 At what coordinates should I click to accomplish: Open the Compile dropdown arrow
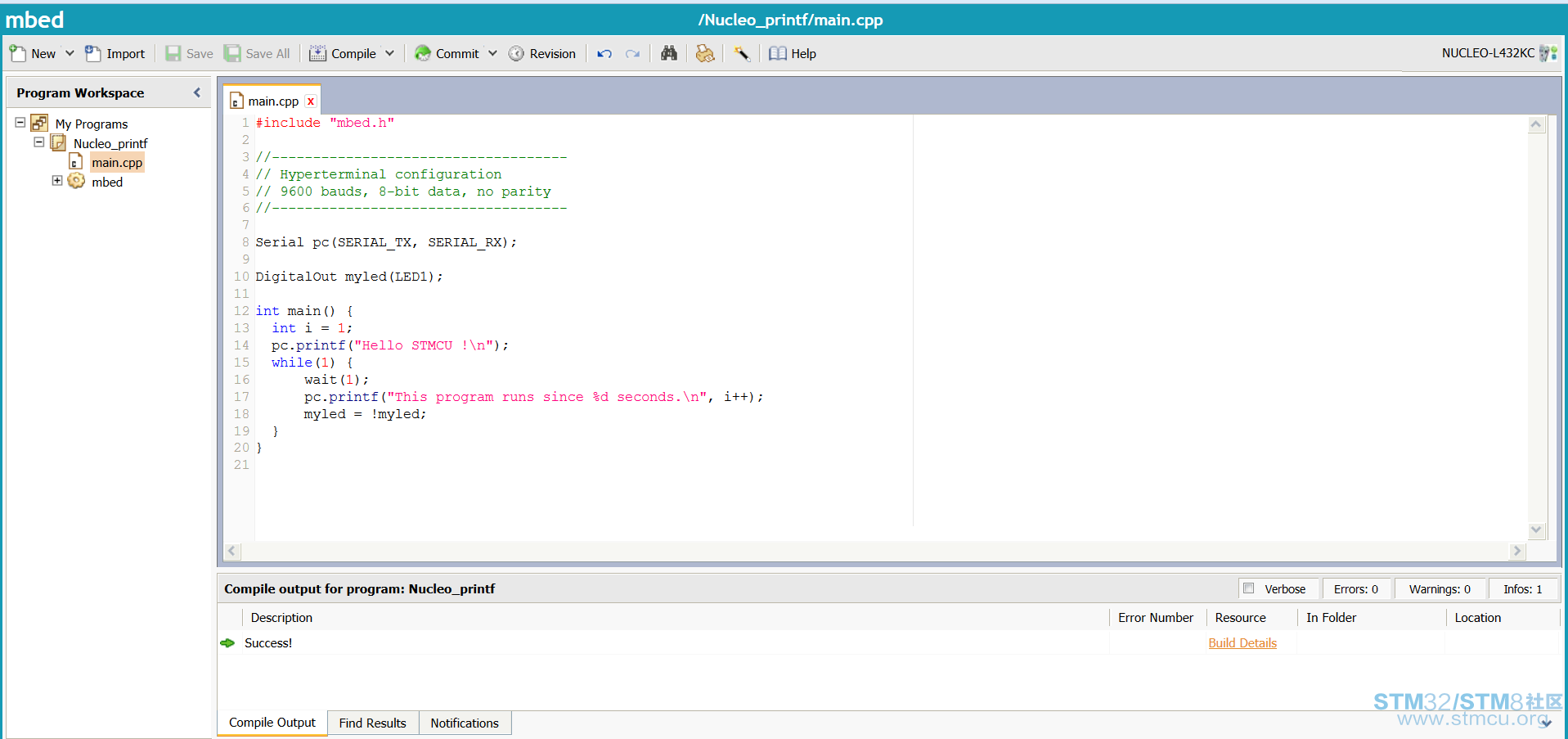point(390,53)
